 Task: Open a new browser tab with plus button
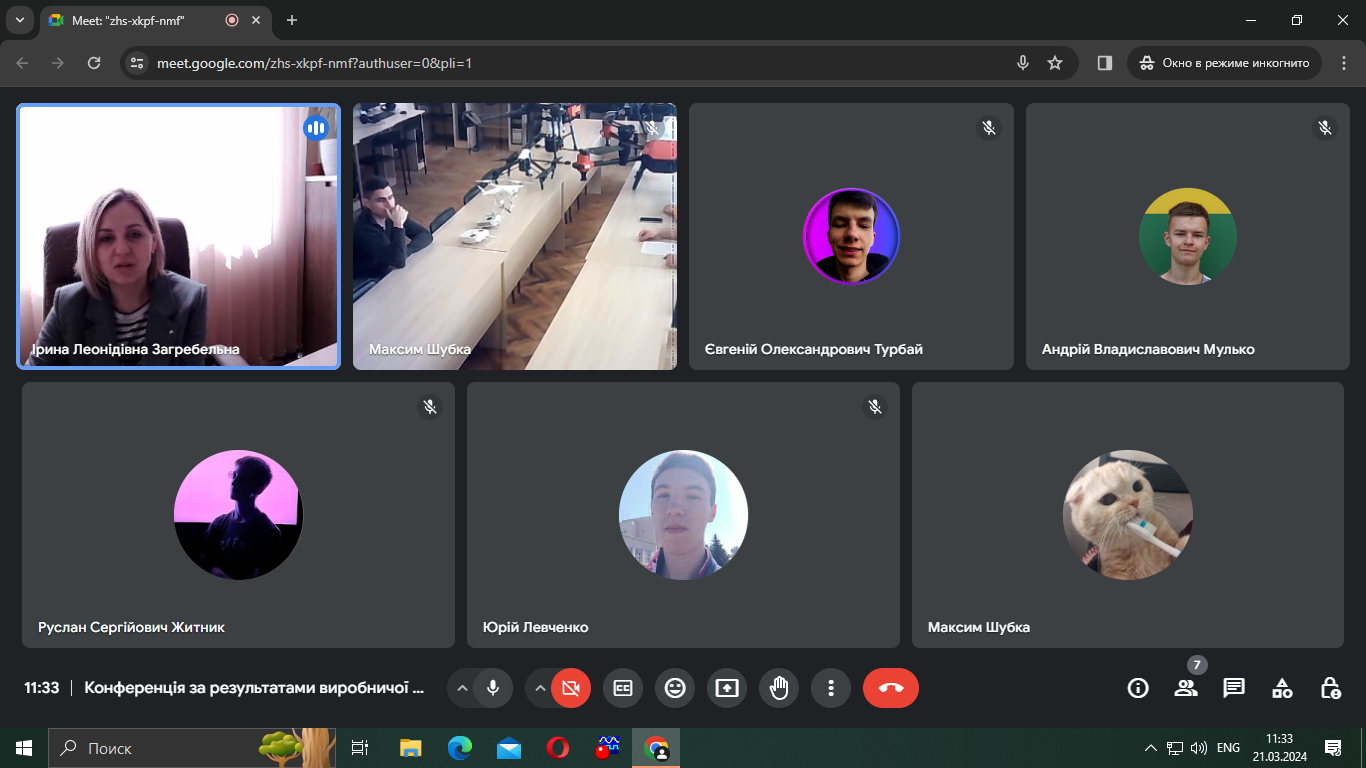pyautogui.click(x=292, y=20)
